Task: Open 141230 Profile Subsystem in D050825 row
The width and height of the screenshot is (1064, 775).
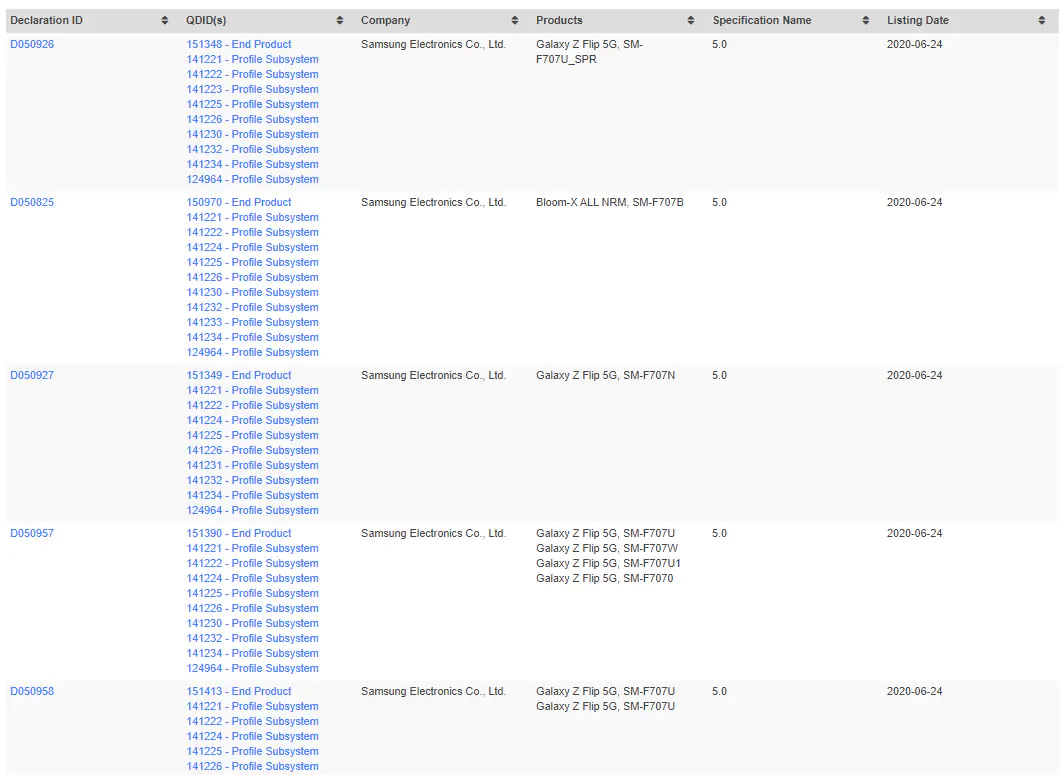Action: point(252,292)
